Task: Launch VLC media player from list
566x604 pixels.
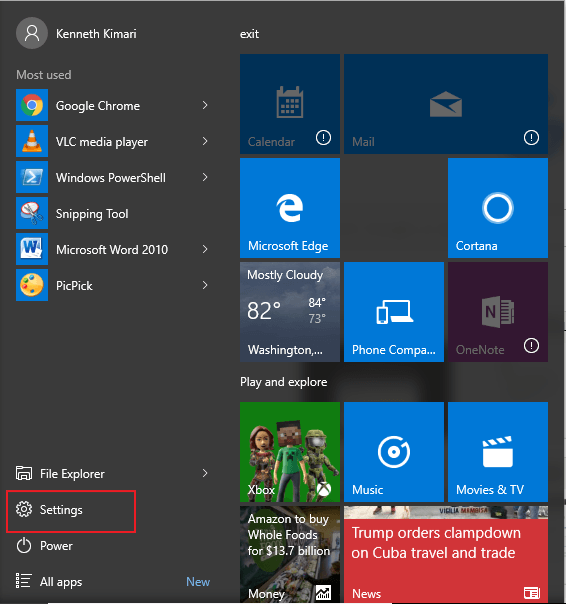Action: pyautogui.click(x=113, y=141)
